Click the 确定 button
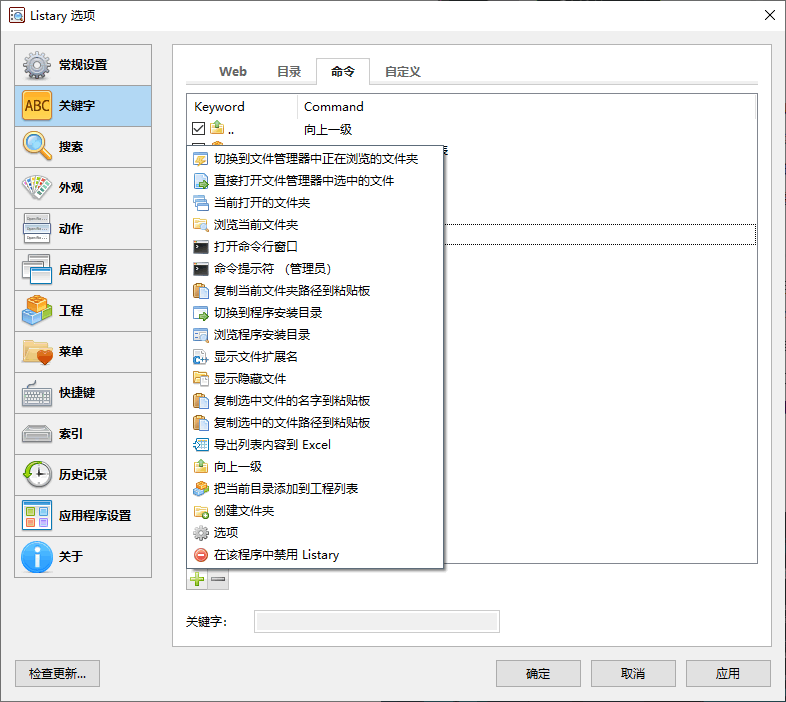This screenshot has height=702, width=786. (x=538, y=673)
